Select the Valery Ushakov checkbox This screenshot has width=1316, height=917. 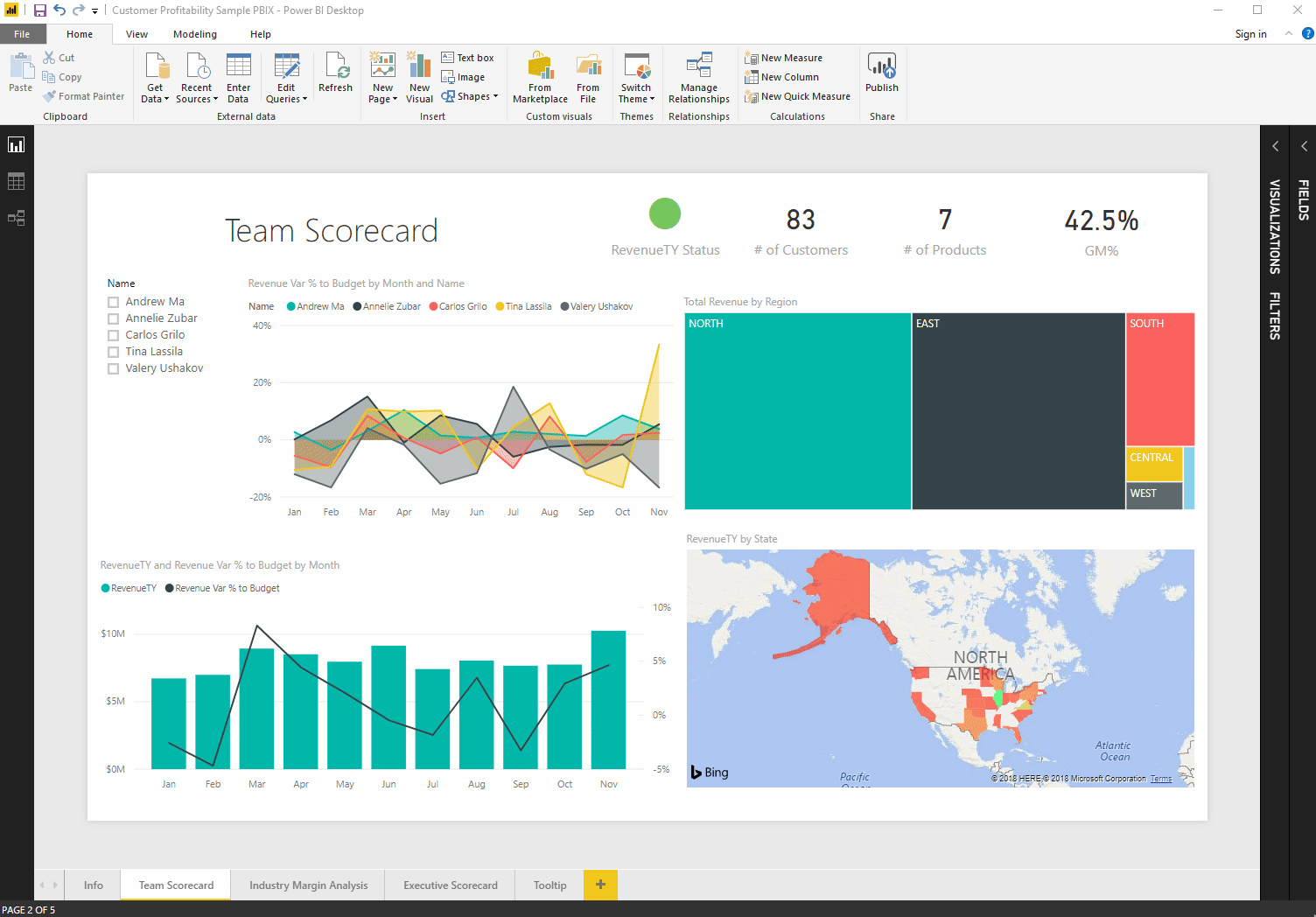(x=113, y=368)
